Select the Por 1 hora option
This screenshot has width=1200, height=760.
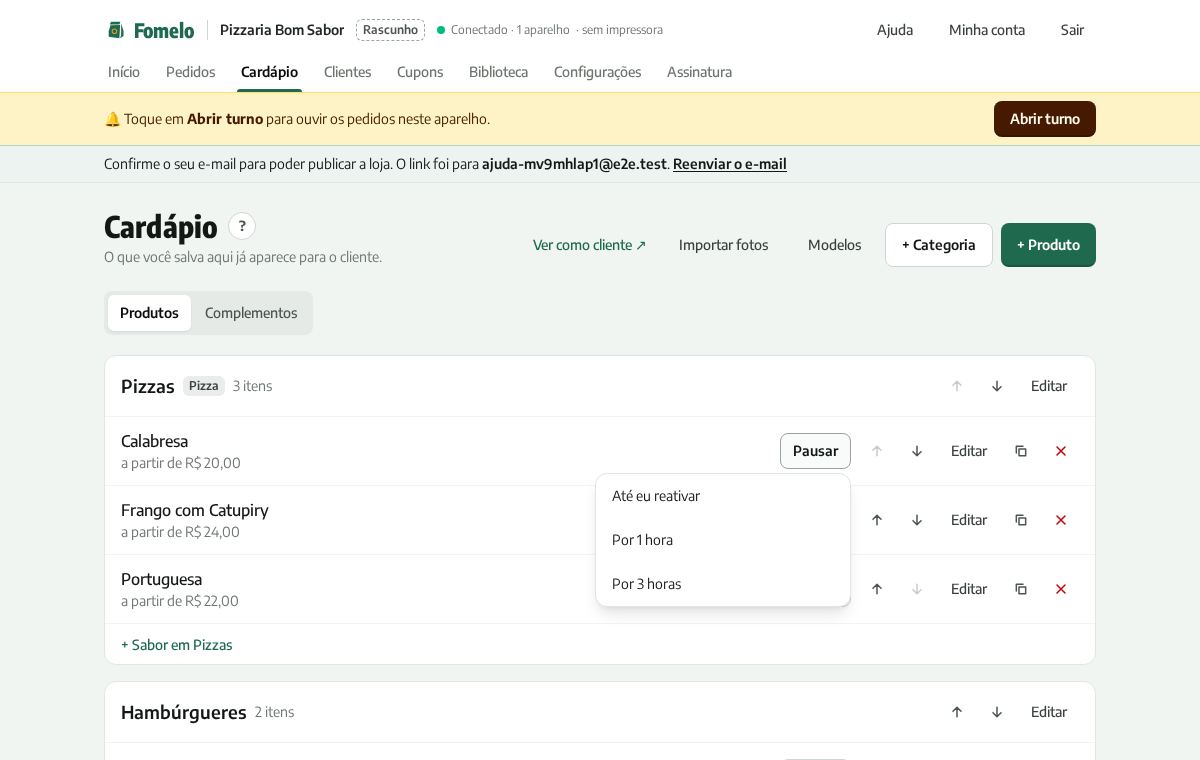pos(723,540)
